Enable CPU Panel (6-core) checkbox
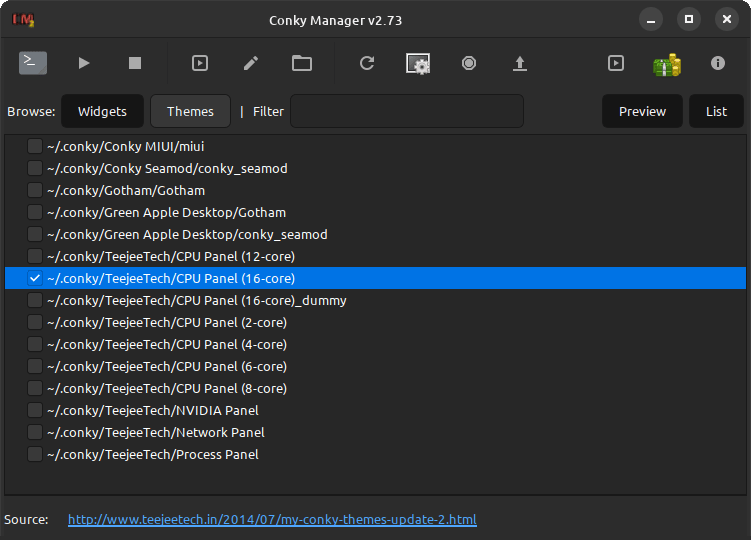This screenshot has height=540, width=751. 35,367
